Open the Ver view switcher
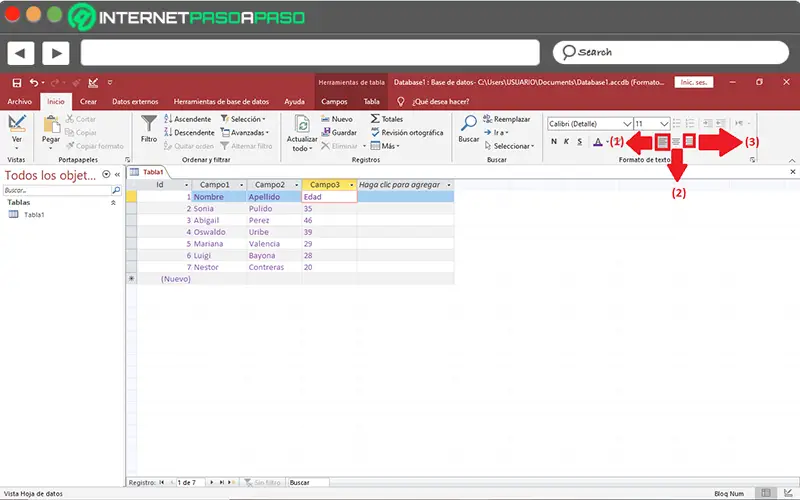 (17, 132)
